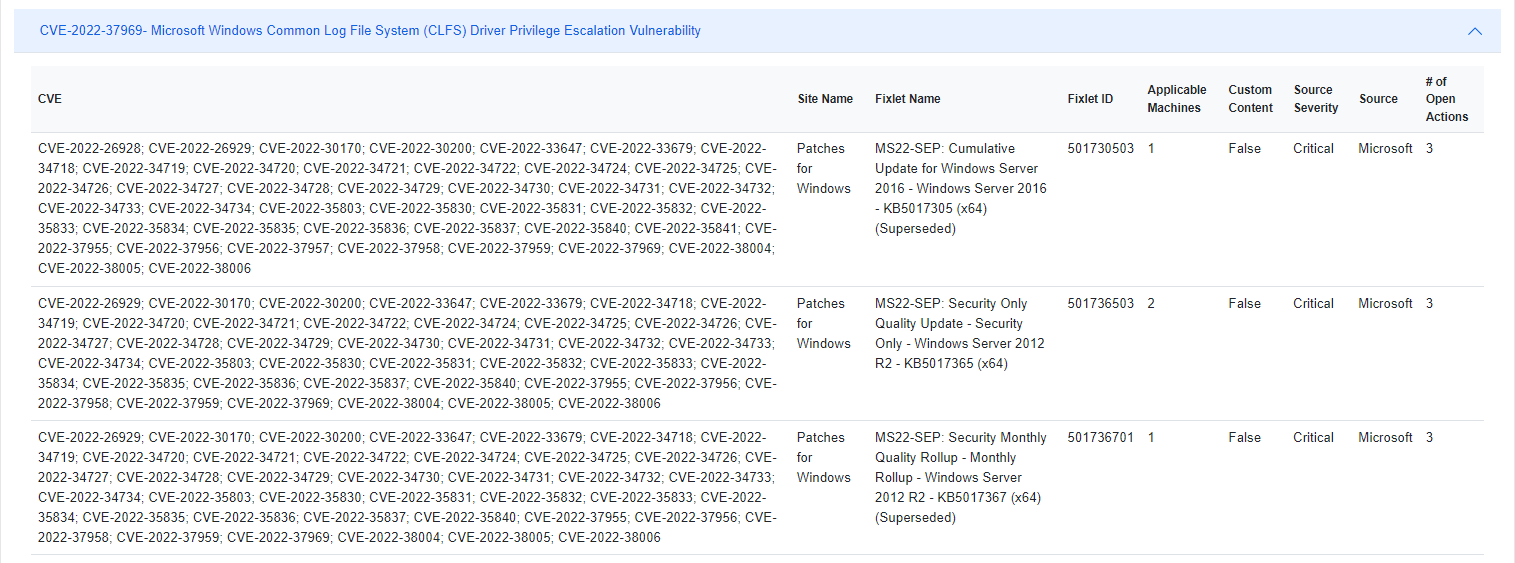This screenshot has height=563, width=1515.
Task: Click Fixlet ID 501736503
Action: (x=1100, y=304)
